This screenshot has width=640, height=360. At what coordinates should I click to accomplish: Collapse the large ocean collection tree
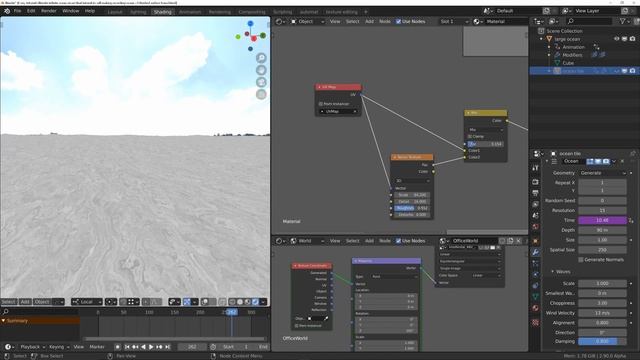542,39
